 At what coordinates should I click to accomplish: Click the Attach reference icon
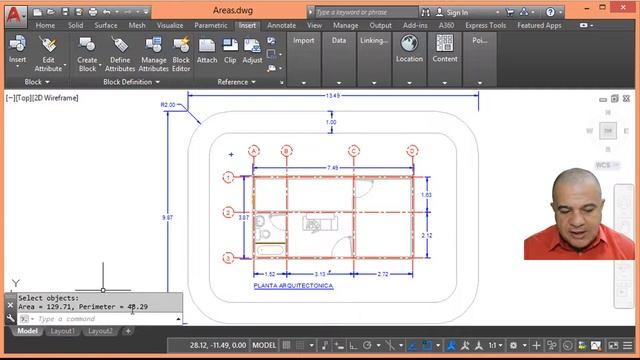tap(207, 46)
